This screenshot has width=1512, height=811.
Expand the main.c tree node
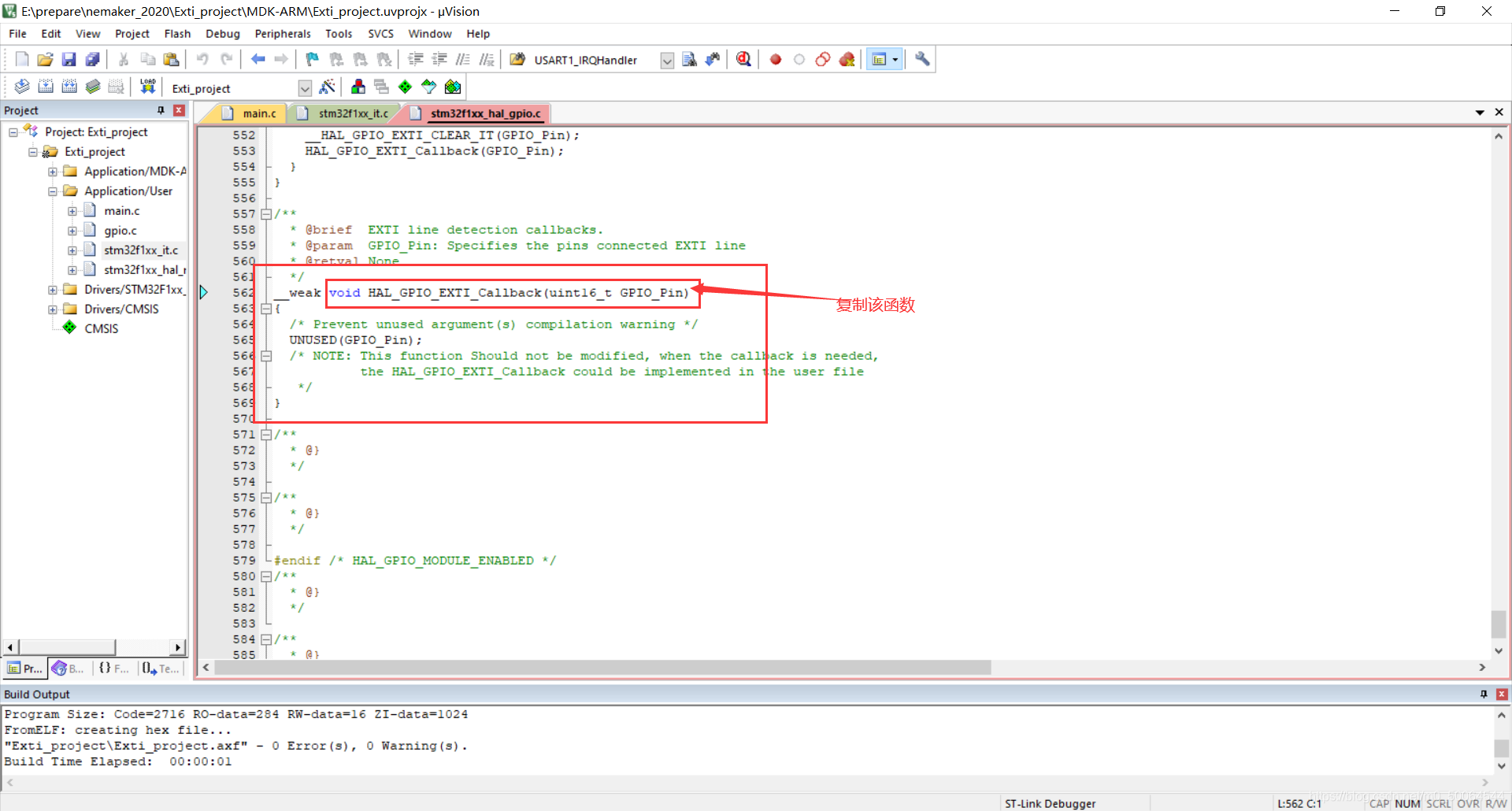click(x=72, y=211)
